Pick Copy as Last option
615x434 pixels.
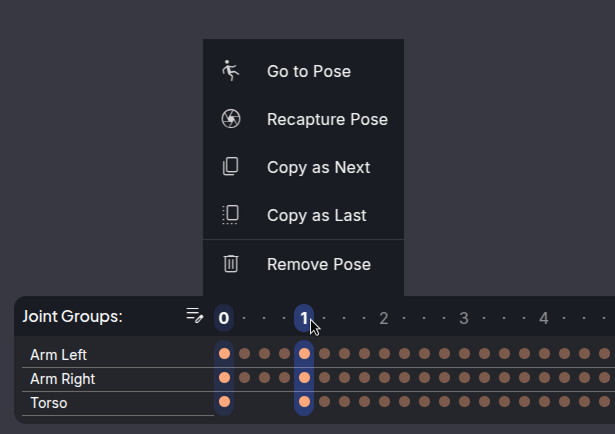tap(303, 215)
